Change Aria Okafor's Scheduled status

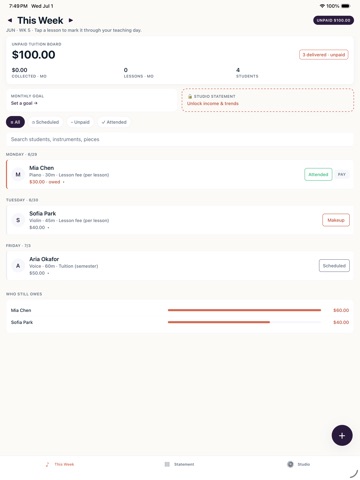click(334, 266)
